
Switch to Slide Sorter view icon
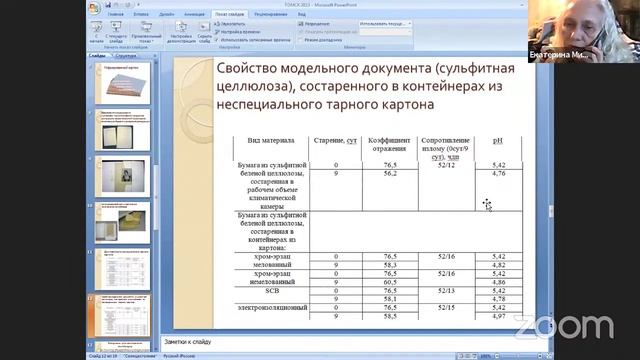click(468, 356)
